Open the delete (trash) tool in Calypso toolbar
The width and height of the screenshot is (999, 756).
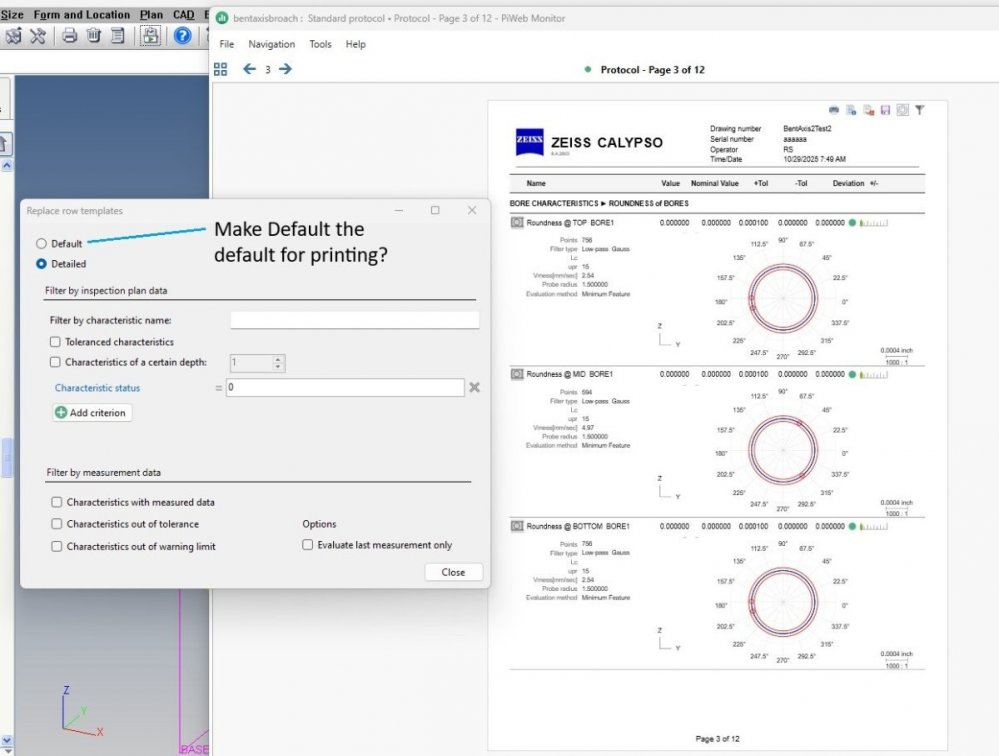[x=93, y=36]
